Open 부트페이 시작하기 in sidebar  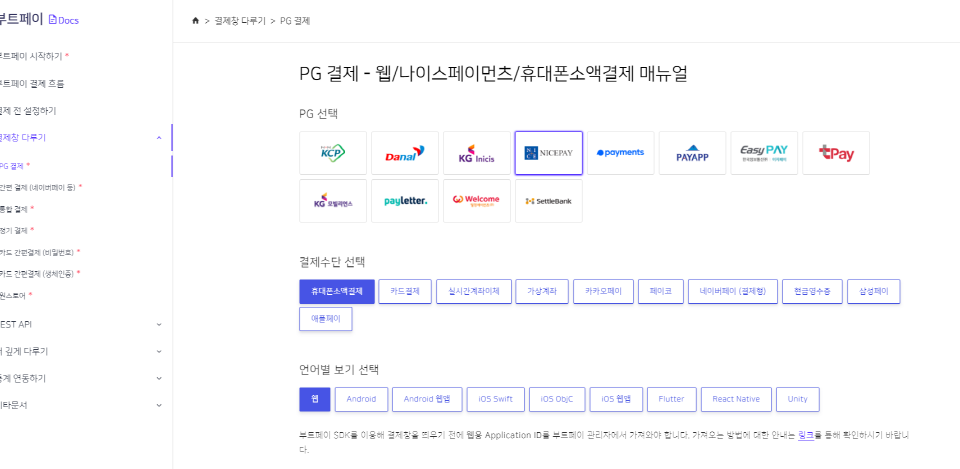(31, 56)
